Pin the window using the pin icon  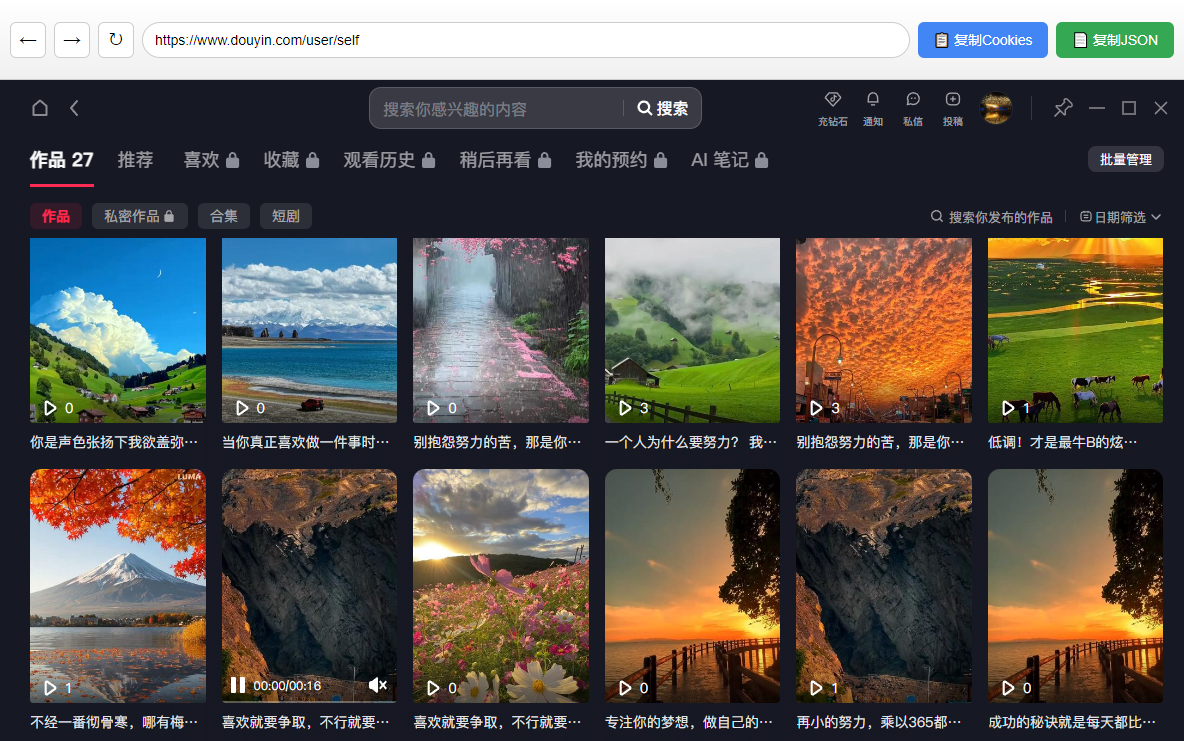click(1062, 107)
